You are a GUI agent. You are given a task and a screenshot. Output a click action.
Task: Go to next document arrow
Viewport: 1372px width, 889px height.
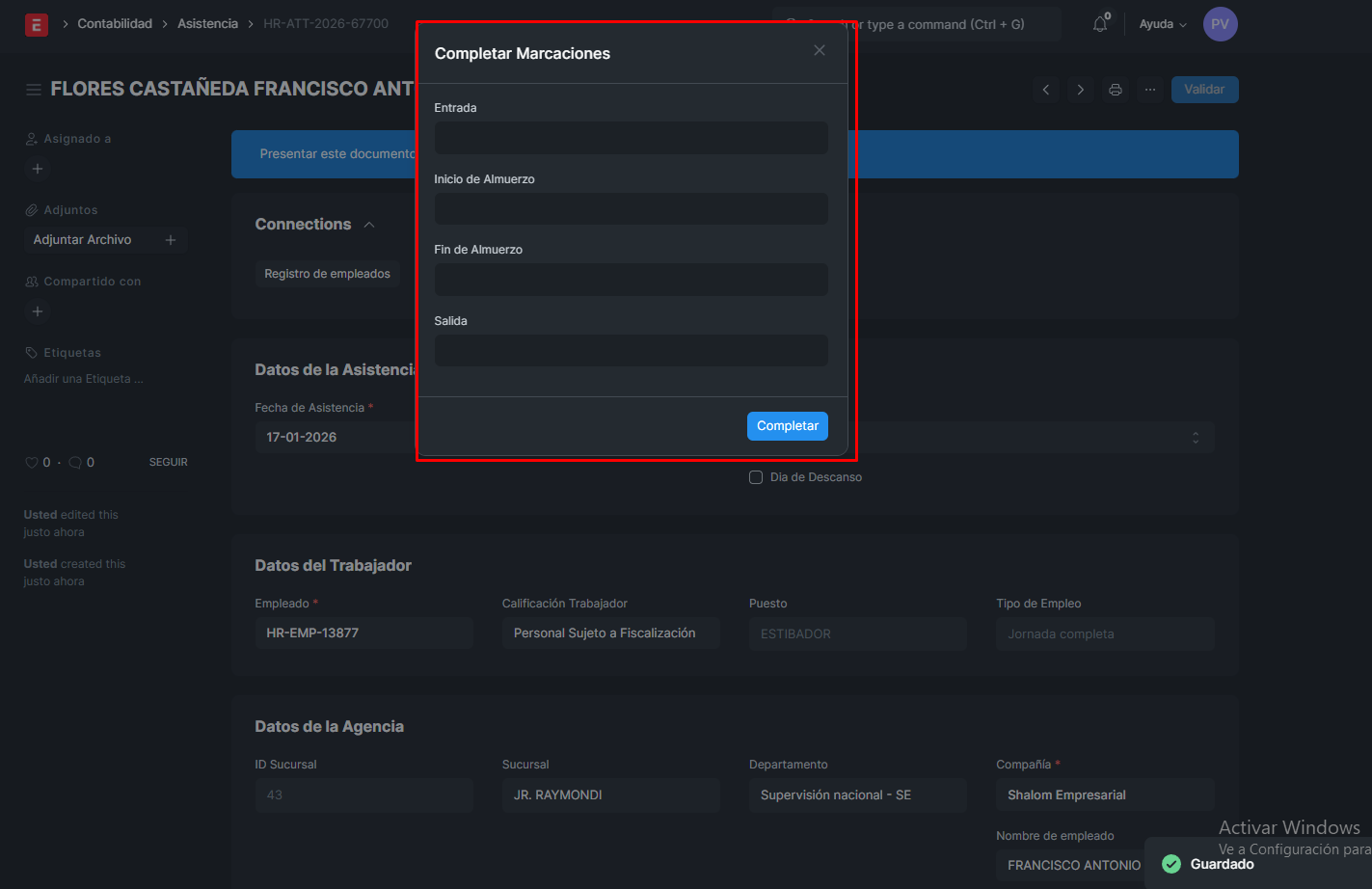click(1081, 90)
